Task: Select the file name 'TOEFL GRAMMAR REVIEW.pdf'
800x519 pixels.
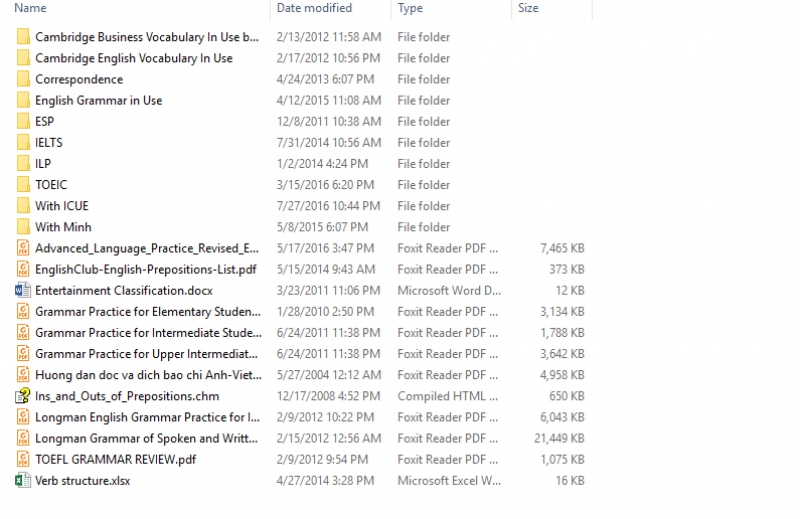Action: tap(116, 459)
